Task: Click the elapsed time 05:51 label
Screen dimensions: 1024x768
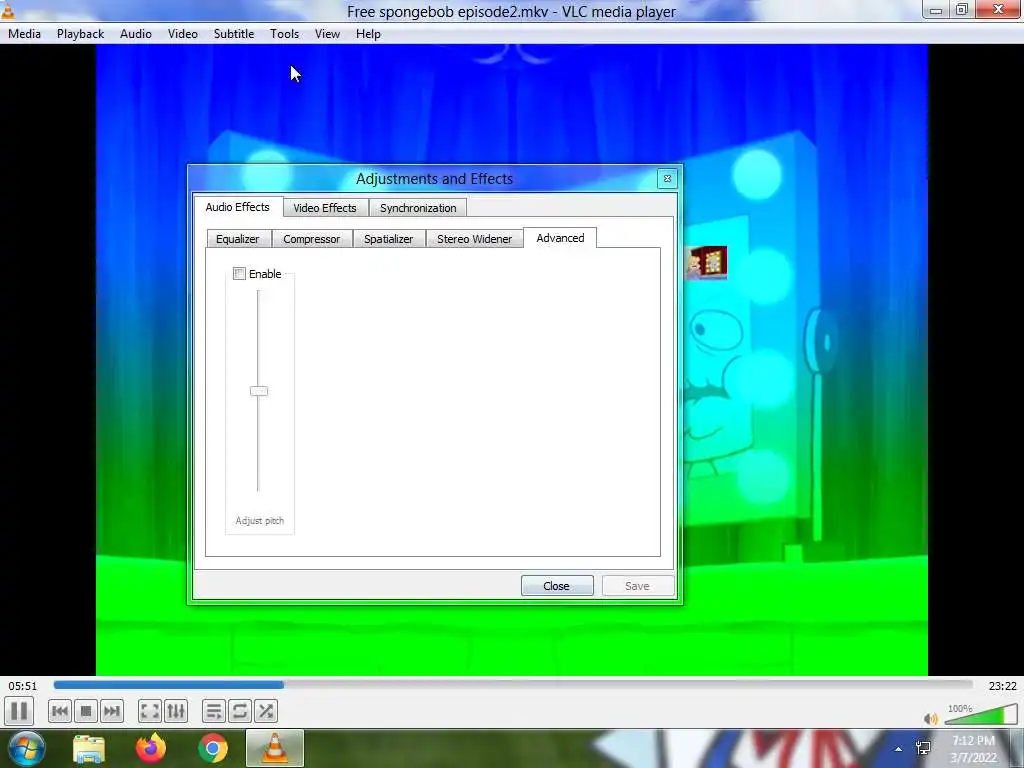Action: (x=23, y=686)
